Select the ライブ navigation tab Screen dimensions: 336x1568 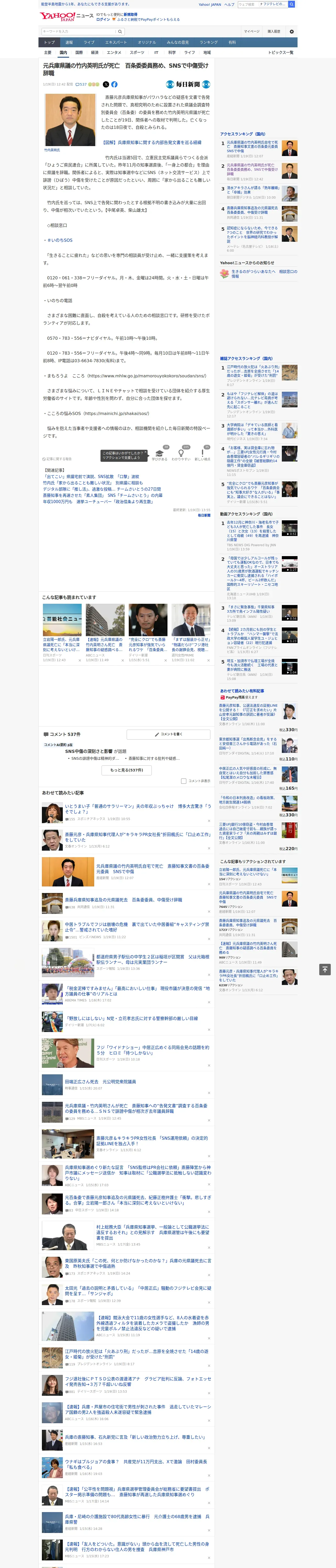[89, 43]
